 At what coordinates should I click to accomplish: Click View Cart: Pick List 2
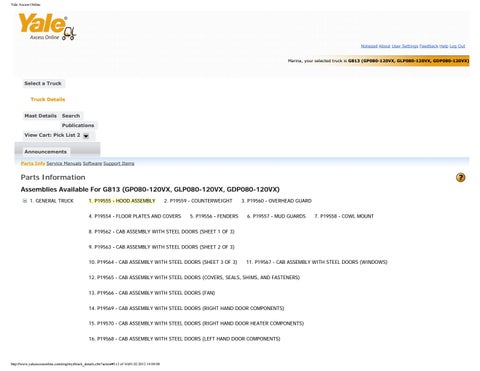tap(52, 135)
